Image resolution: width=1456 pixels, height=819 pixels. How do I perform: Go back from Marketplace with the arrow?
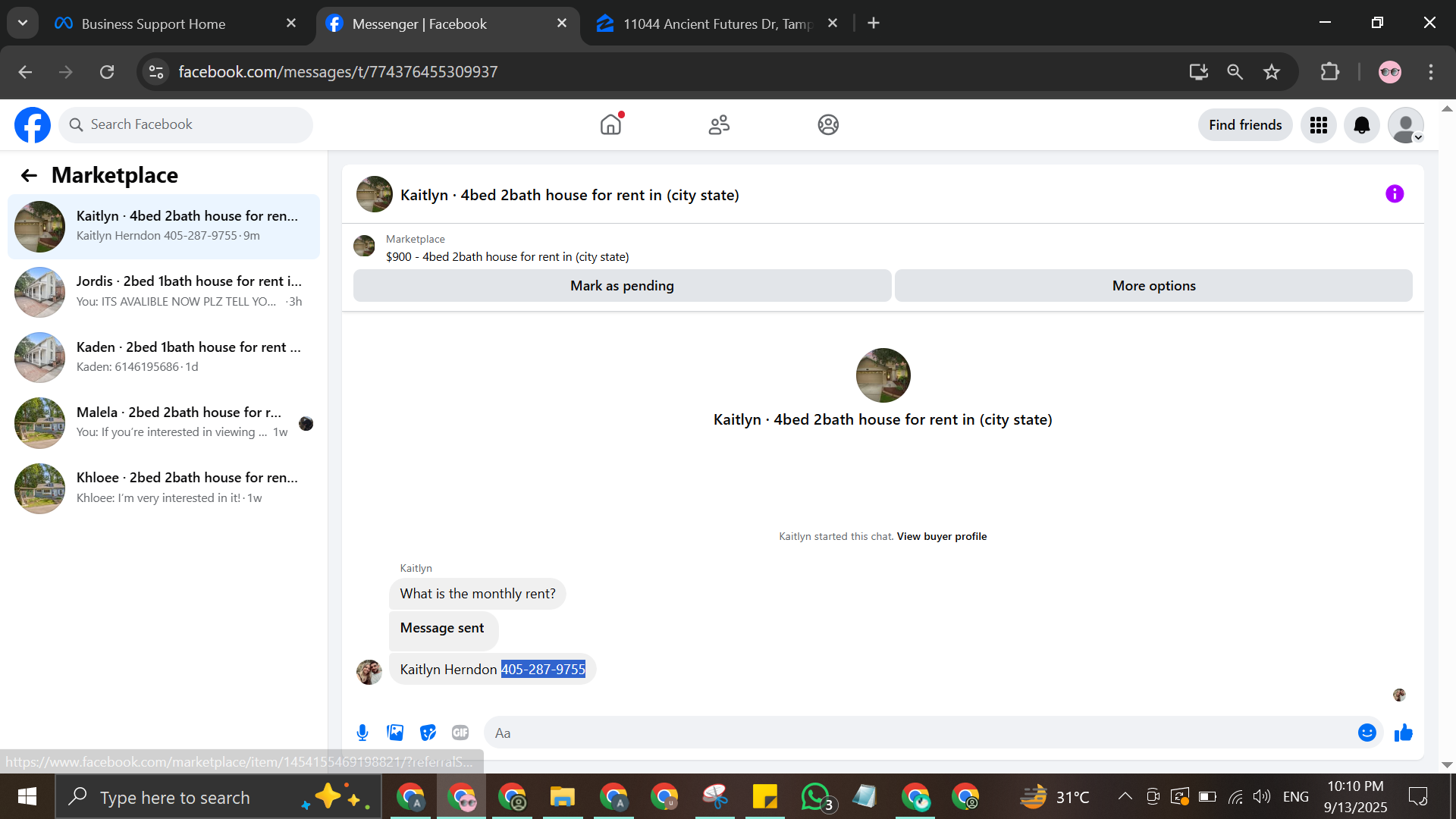(x=29, y=176)
